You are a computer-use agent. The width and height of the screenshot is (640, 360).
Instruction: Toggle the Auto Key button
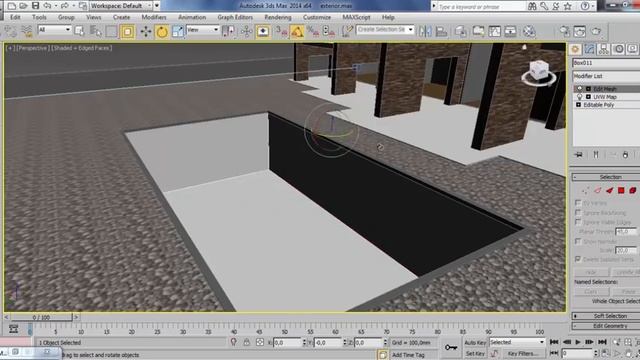475,342
